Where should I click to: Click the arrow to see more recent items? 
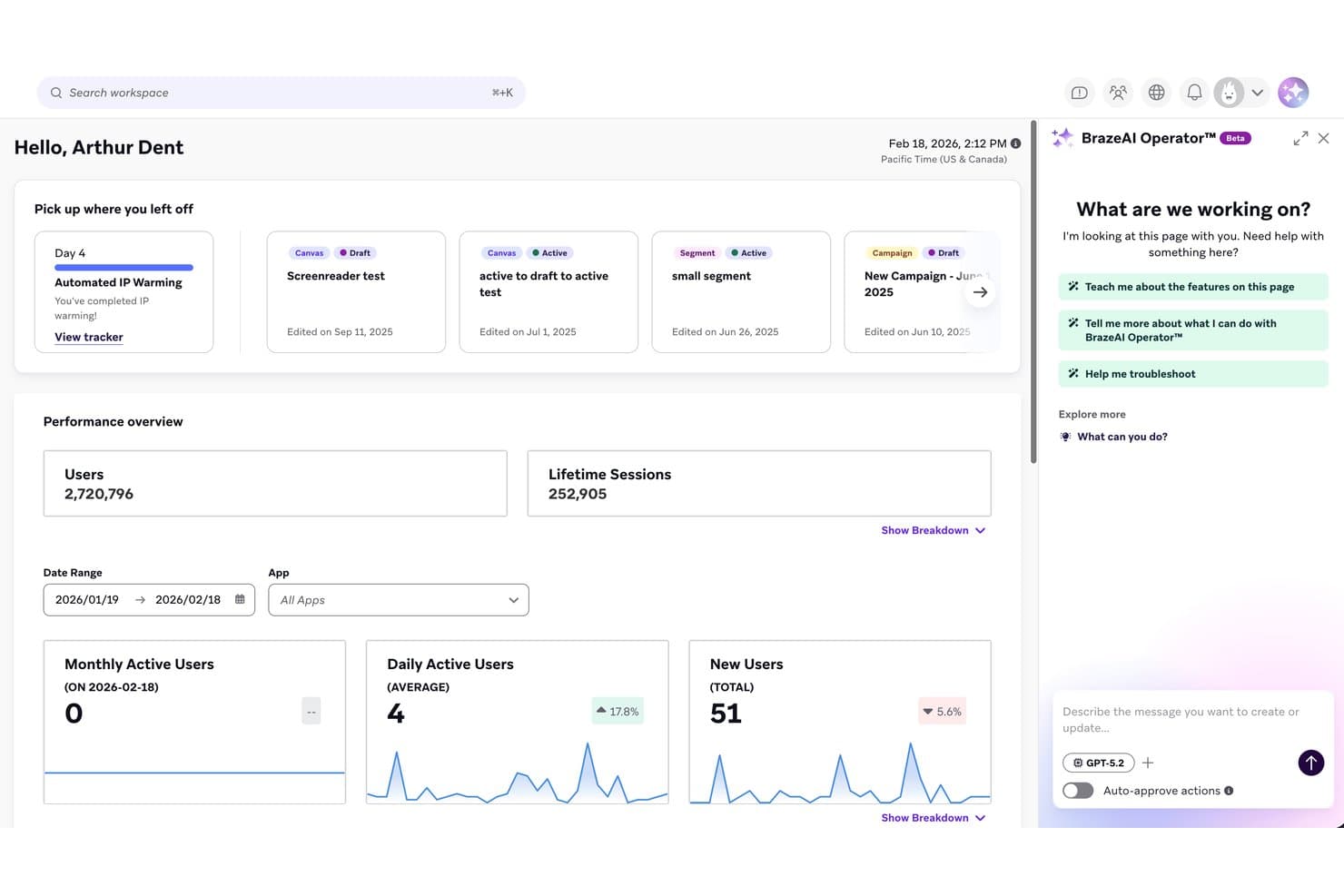pyautogui.click(x=980, y=292)
